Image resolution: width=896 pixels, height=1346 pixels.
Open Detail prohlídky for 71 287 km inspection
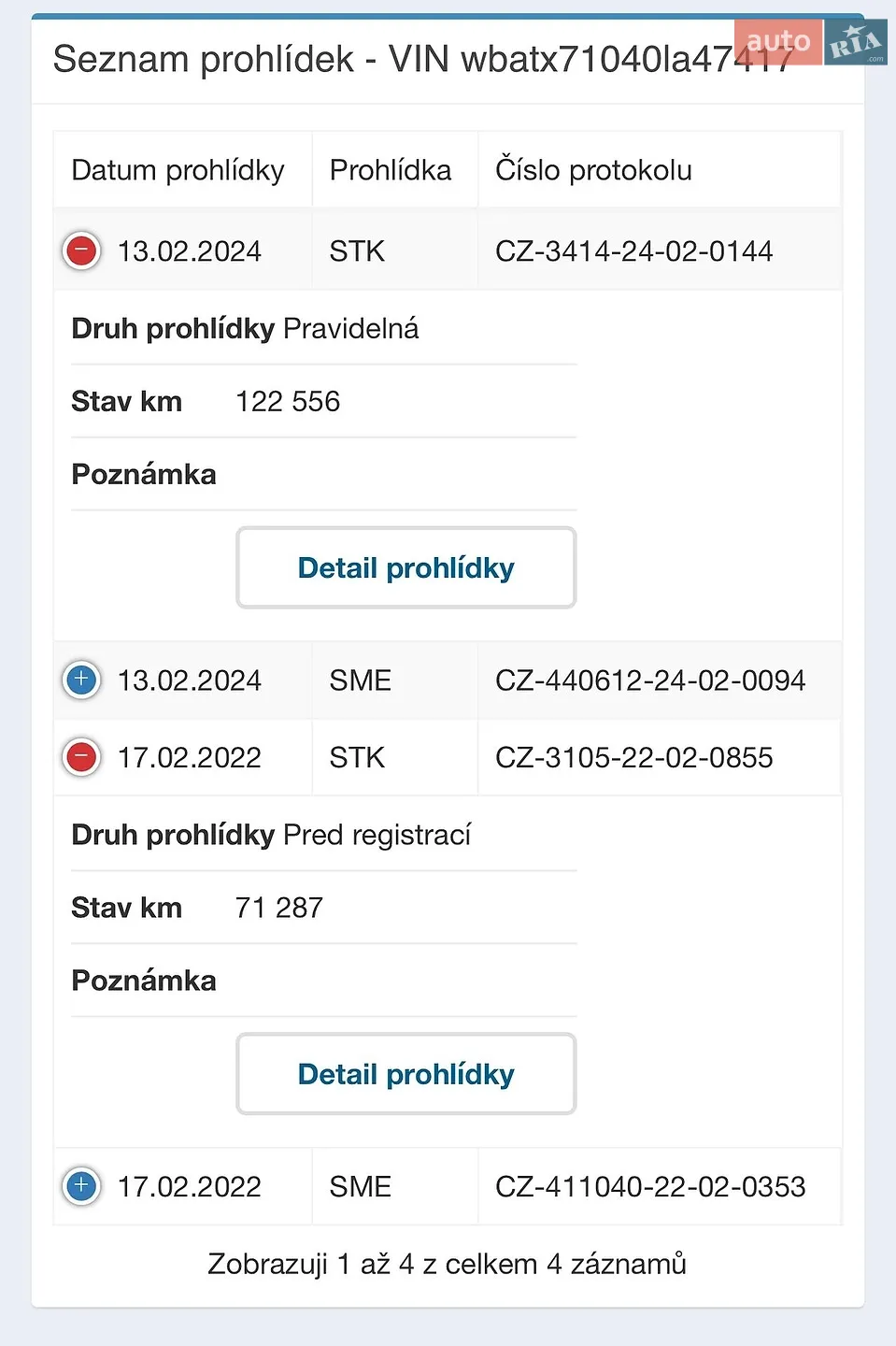(x=406, y=1074)
